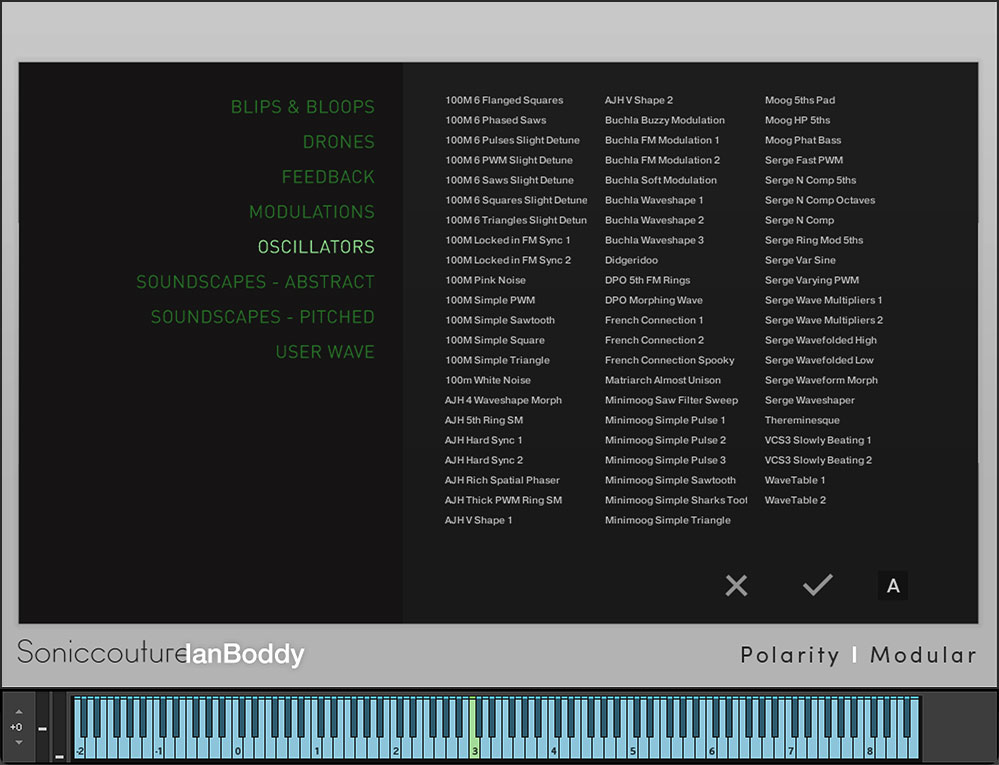Viewport: 999px width, 765px height.
Task: Select preset Serge Wavefolded High
Action: coord(821,340)
